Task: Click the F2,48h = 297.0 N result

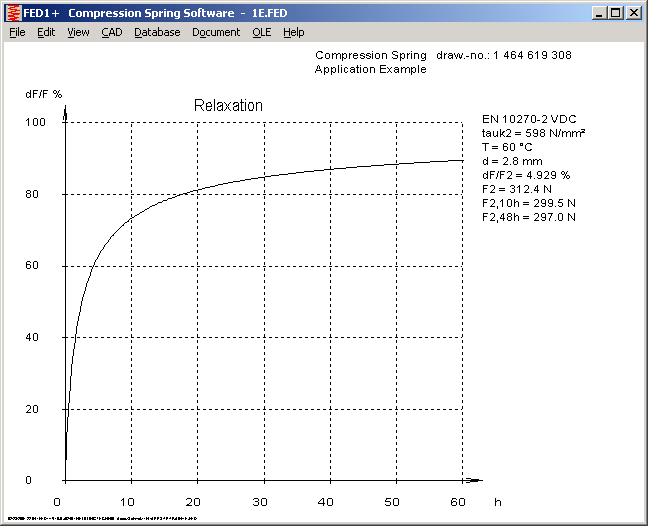Action: pos(528,216)
